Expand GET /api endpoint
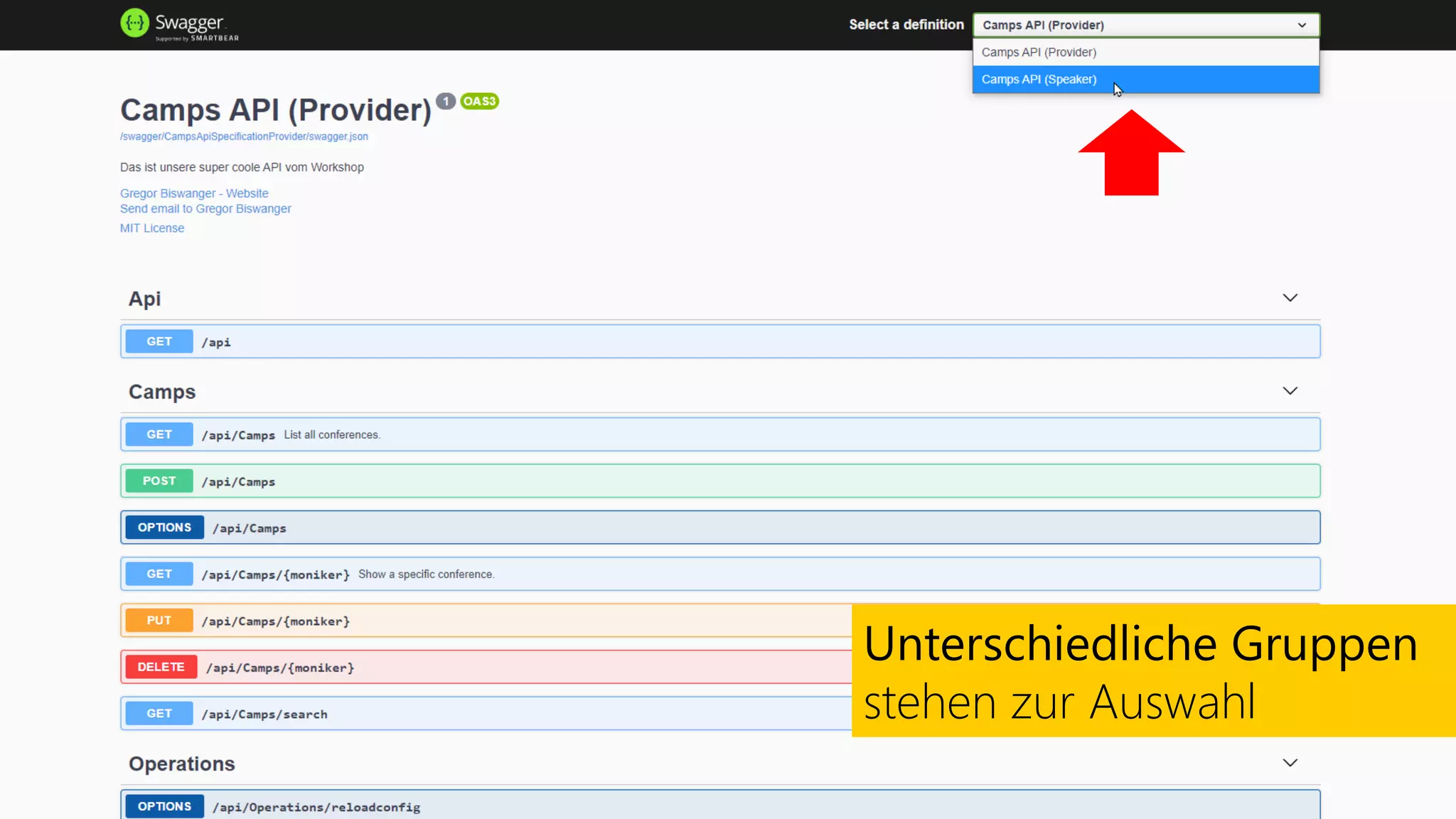The image size is (1456, 819). 720,341
